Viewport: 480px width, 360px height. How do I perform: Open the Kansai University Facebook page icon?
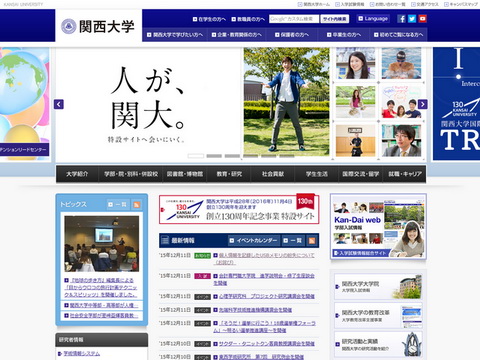coord(401,19)
